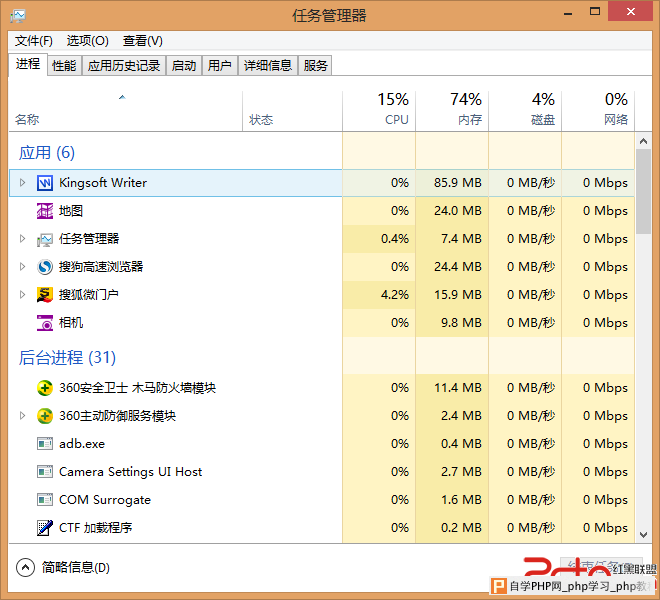Expand the 任务管理器 process group
Screen dimensions: 660x600
(x=22, y=239)
